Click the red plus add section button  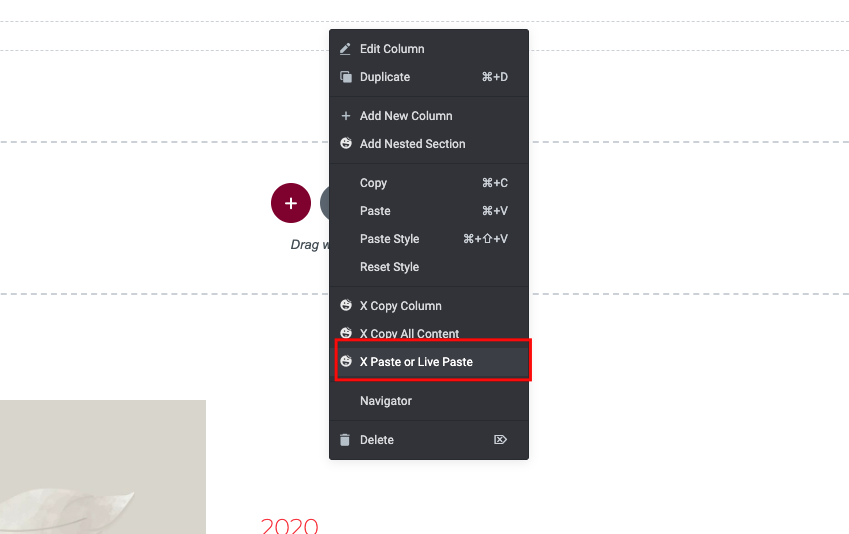pos(291,203)
